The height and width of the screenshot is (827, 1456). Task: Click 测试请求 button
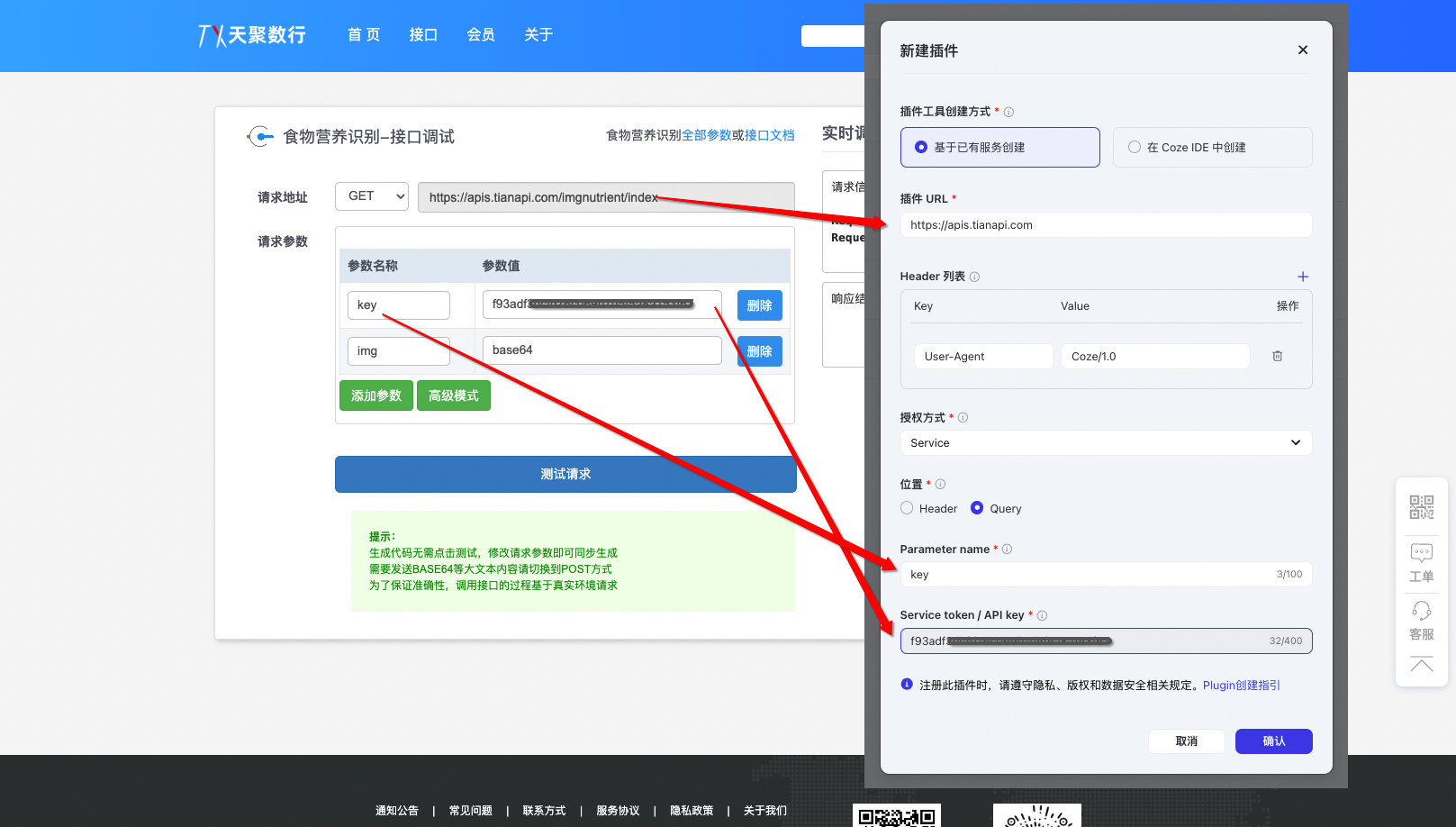tap(565, 474)
